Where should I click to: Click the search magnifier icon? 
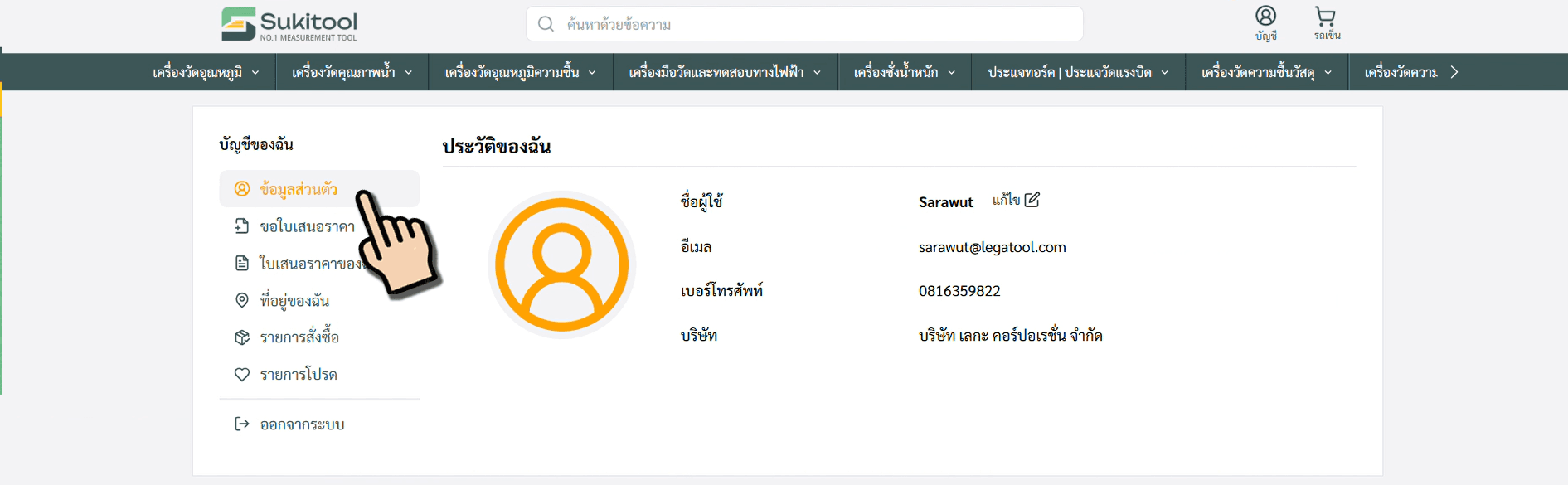546,24
